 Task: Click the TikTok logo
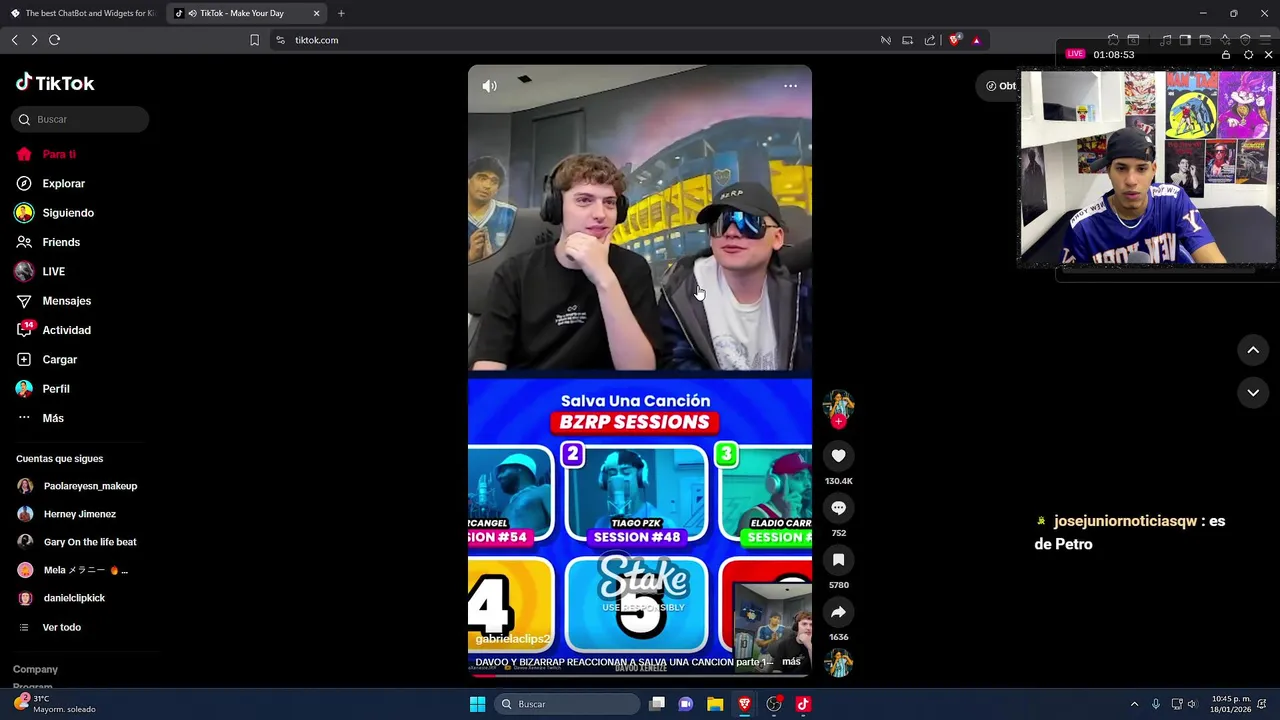coord(55,83)
